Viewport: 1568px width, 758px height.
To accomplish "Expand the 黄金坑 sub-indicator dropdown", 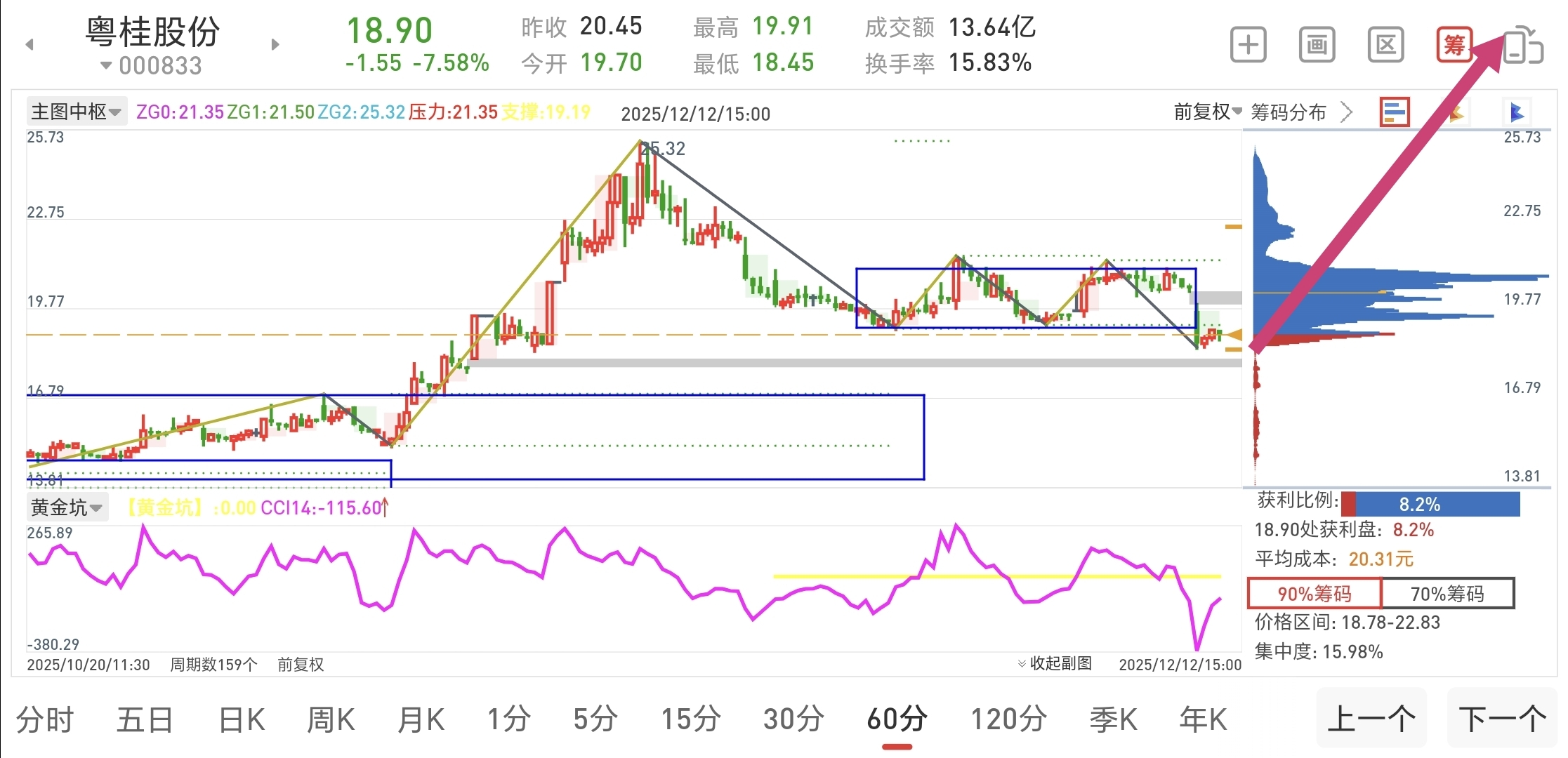I will [x=67, y=507].
